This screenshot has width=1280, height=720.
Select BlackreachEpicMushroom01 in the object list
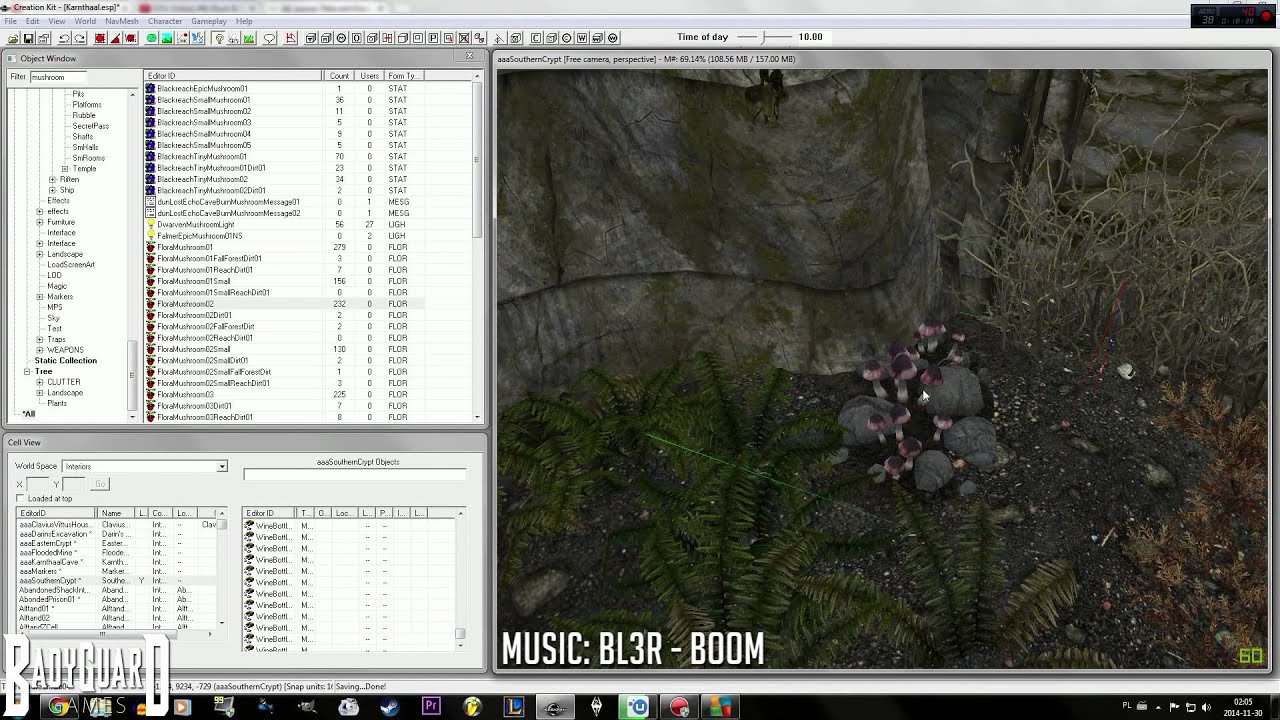(x=201, y=89)
